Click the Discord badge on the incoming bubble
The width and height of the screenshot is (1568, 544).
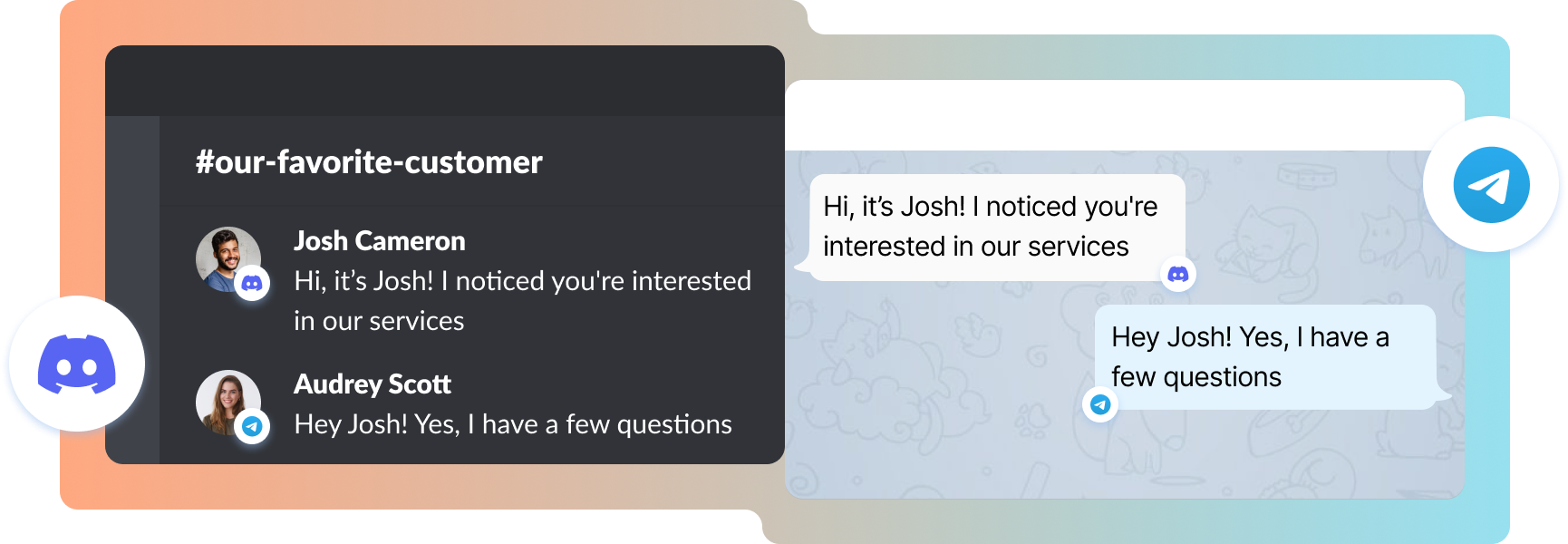pyautogui.click(x=1178, y=274)
